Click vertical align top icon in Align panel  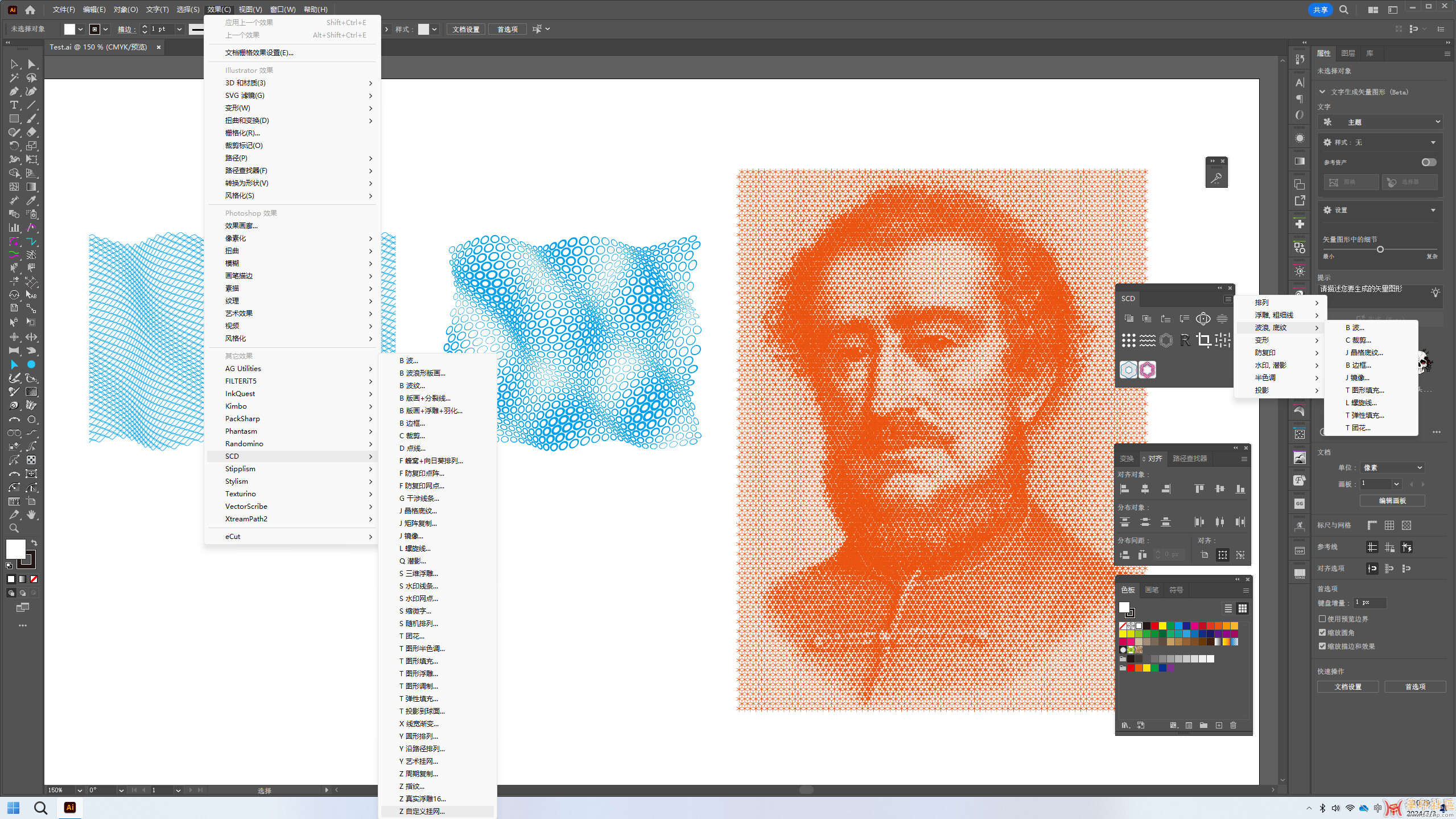pyautogui.click(x=1199, y=489)
